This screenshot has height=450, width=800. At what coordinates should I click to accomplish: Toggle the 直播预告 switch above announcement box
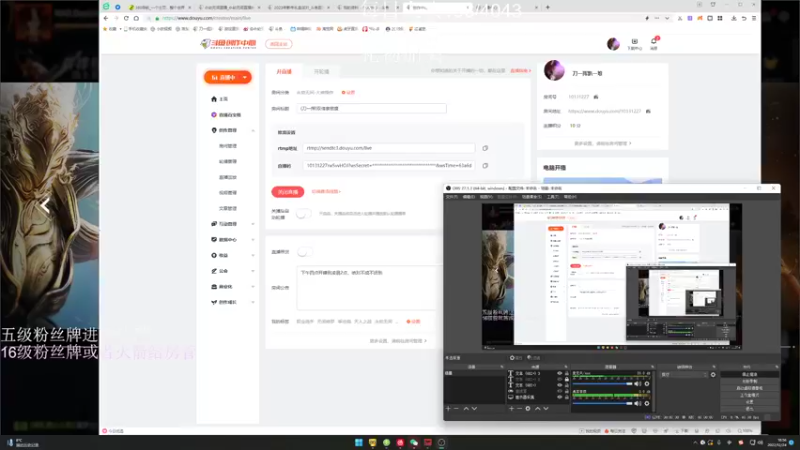(x=305, y=252)
